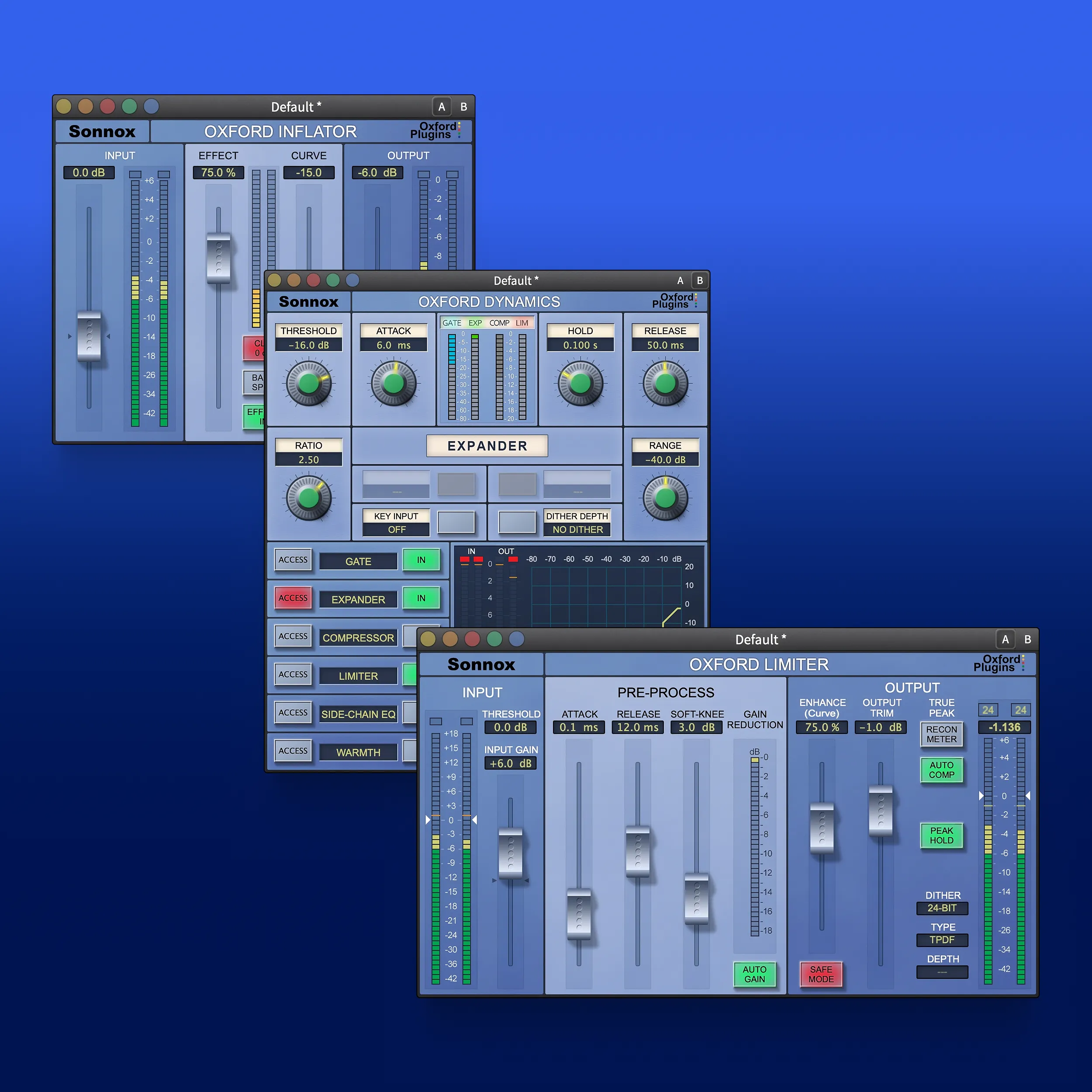Switch to preset slot B in Oxford Limiter

coord(1027,639)
